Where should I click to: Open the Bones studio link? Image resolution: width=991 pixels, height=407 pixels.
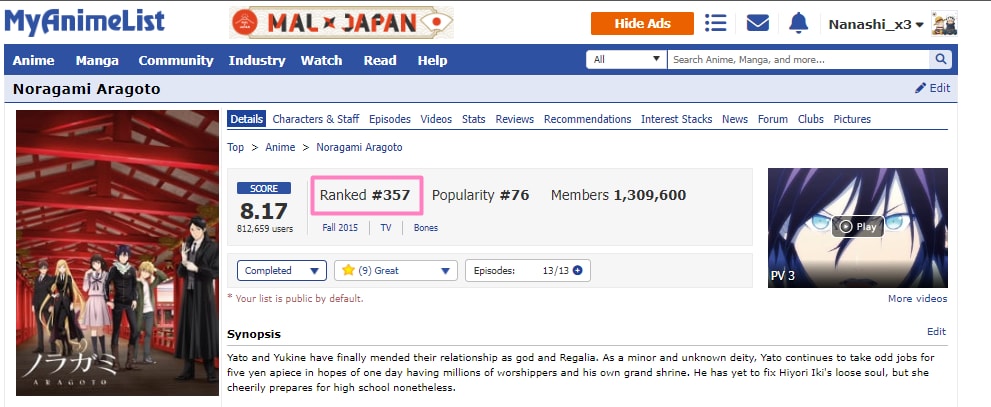click(x=426, y=228)
